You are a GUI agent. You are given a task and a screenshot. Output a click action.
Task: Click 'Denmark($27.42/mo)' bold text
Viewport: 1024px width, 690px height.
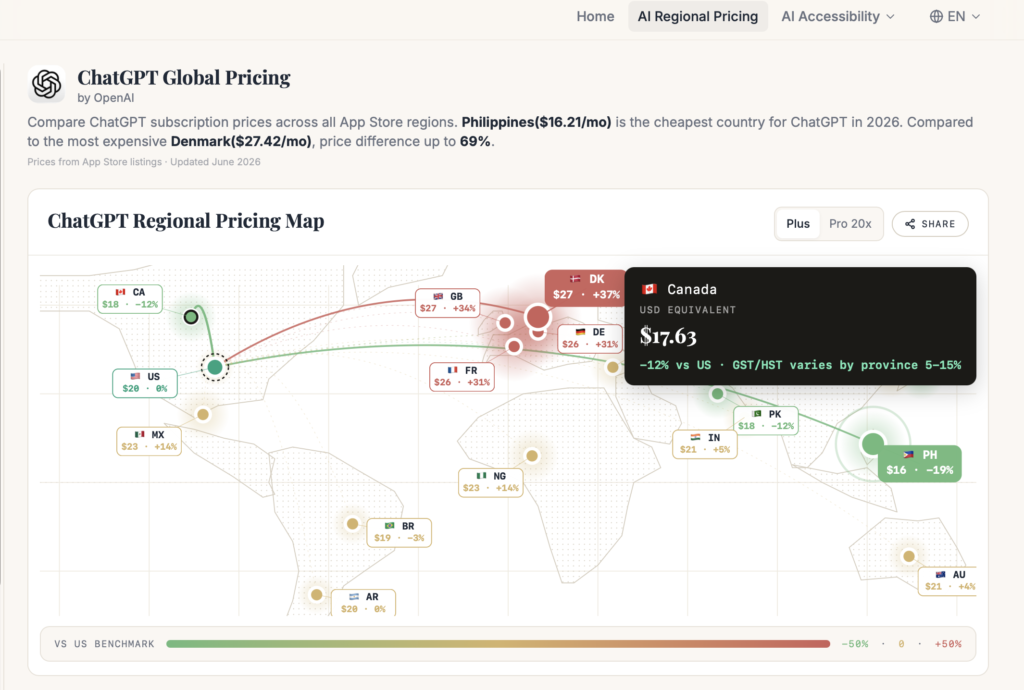click(x=241, y=142)
